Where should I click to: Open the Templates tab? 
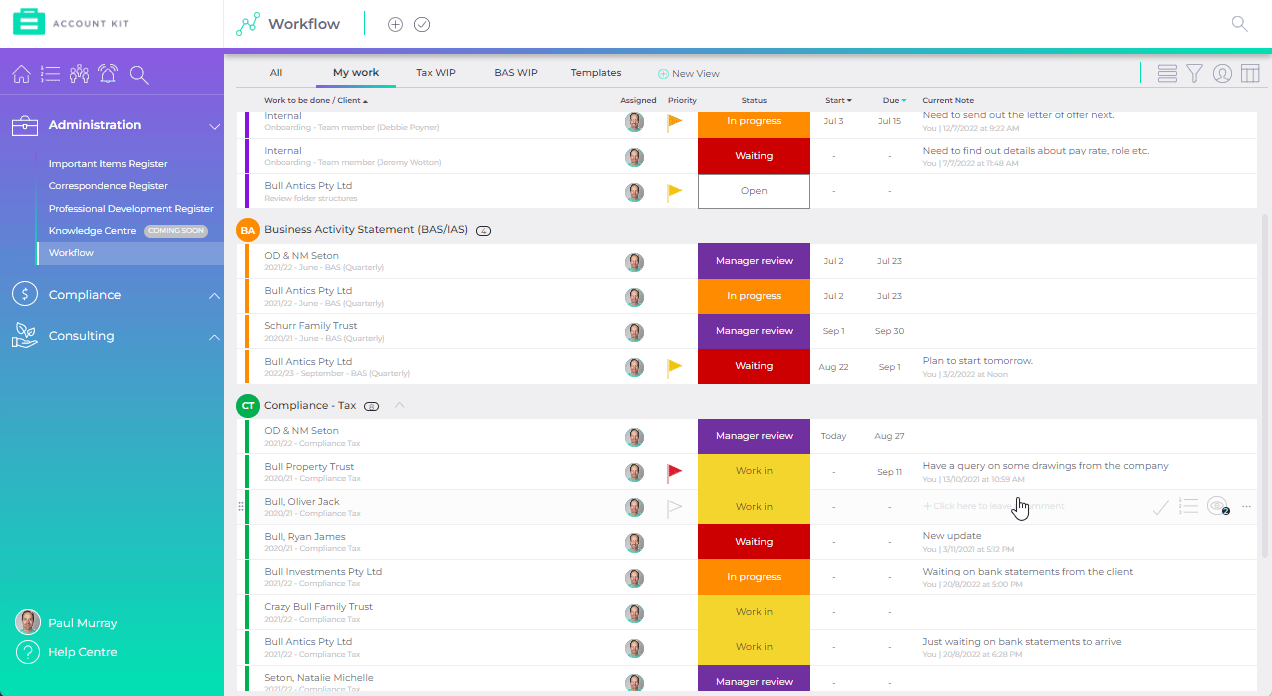click(x=596, y=73)
